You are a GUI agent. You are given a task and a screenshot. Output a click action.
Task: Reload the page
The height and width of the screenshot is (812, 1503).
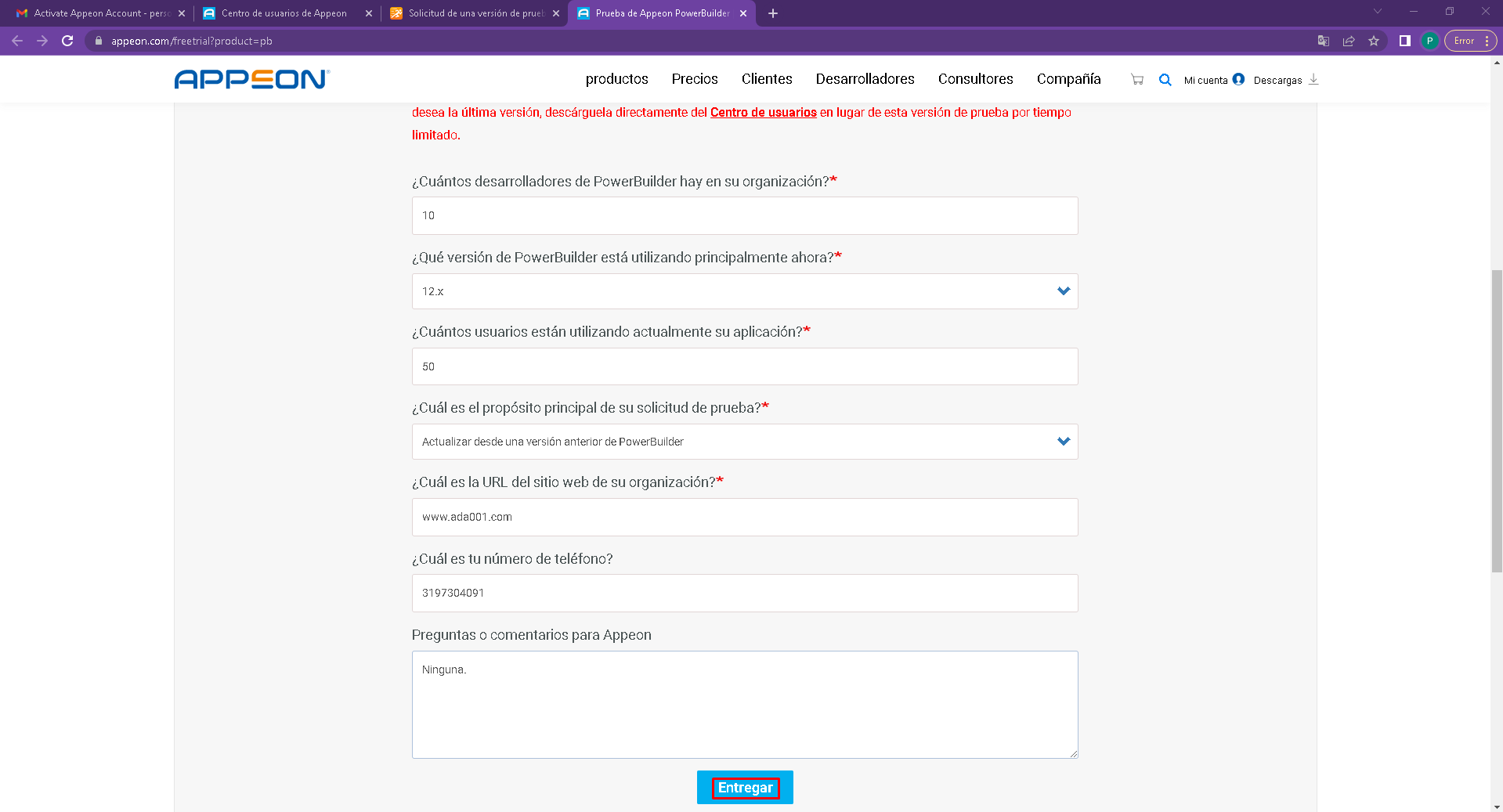67,41
